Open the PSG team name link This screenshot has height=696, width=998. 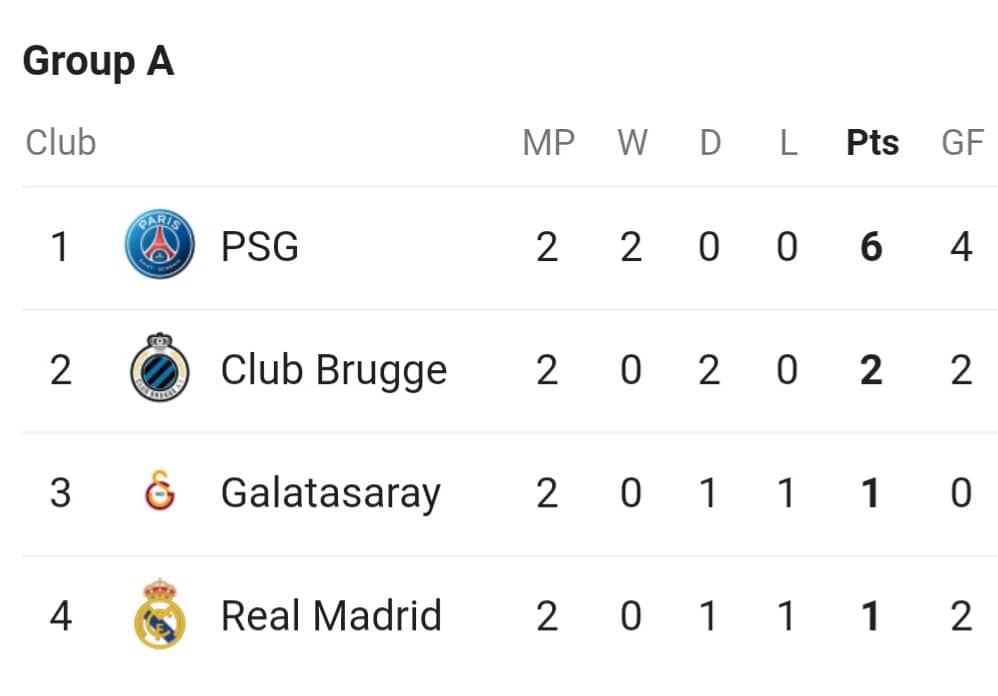pyautogui.click(x=260, y=246)
